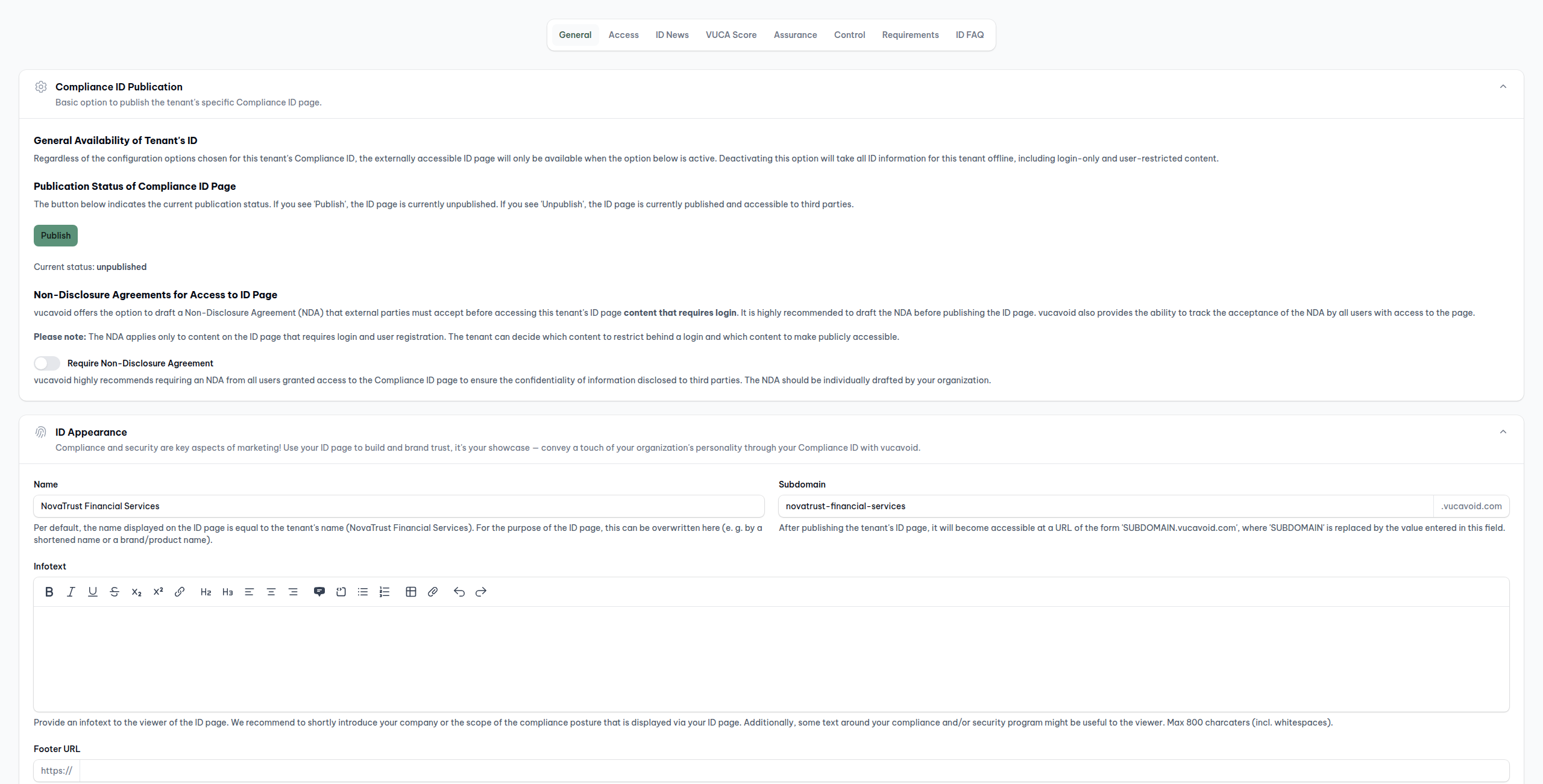Click the paperclip attachment icon
The height and width of the screenshot is (784, 1543).
(x=433, y=592)
